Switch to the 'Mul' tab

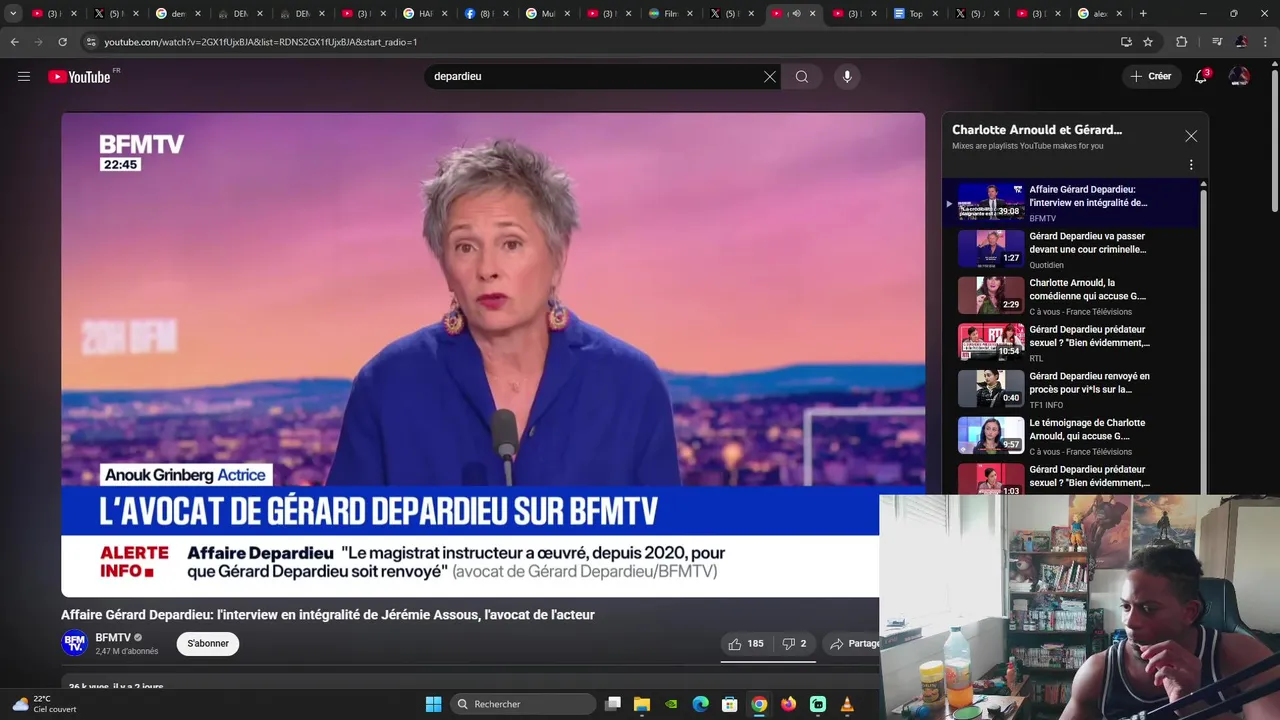[548, 14]
